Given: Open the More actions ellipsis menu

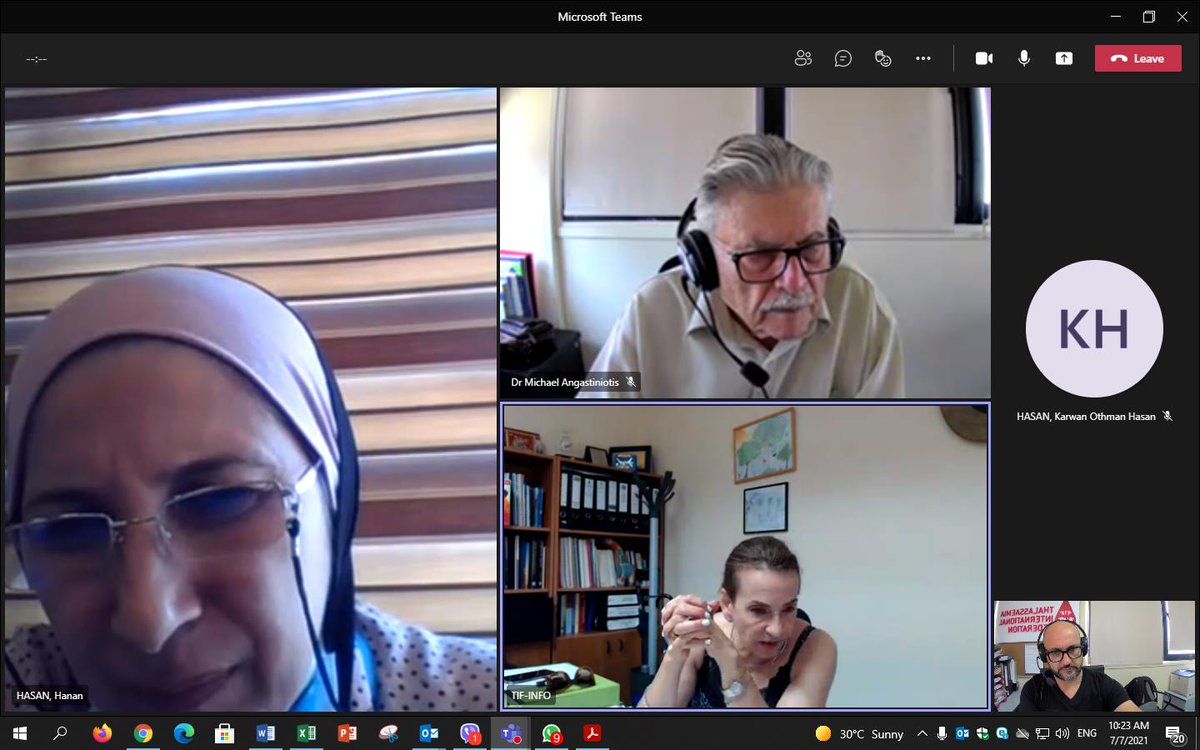Looking at the screenshot, I should tap(923, 58).
